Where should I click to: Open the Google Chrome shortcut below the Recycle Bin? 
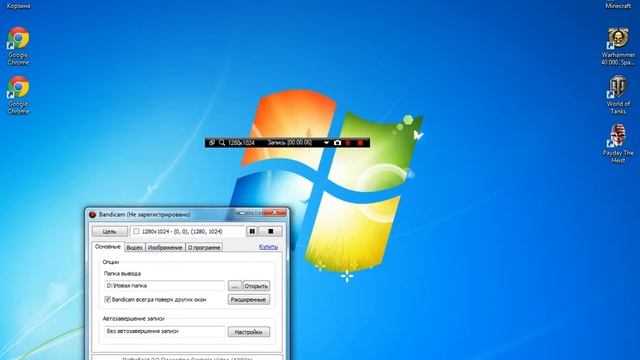(x=18, y=46)
